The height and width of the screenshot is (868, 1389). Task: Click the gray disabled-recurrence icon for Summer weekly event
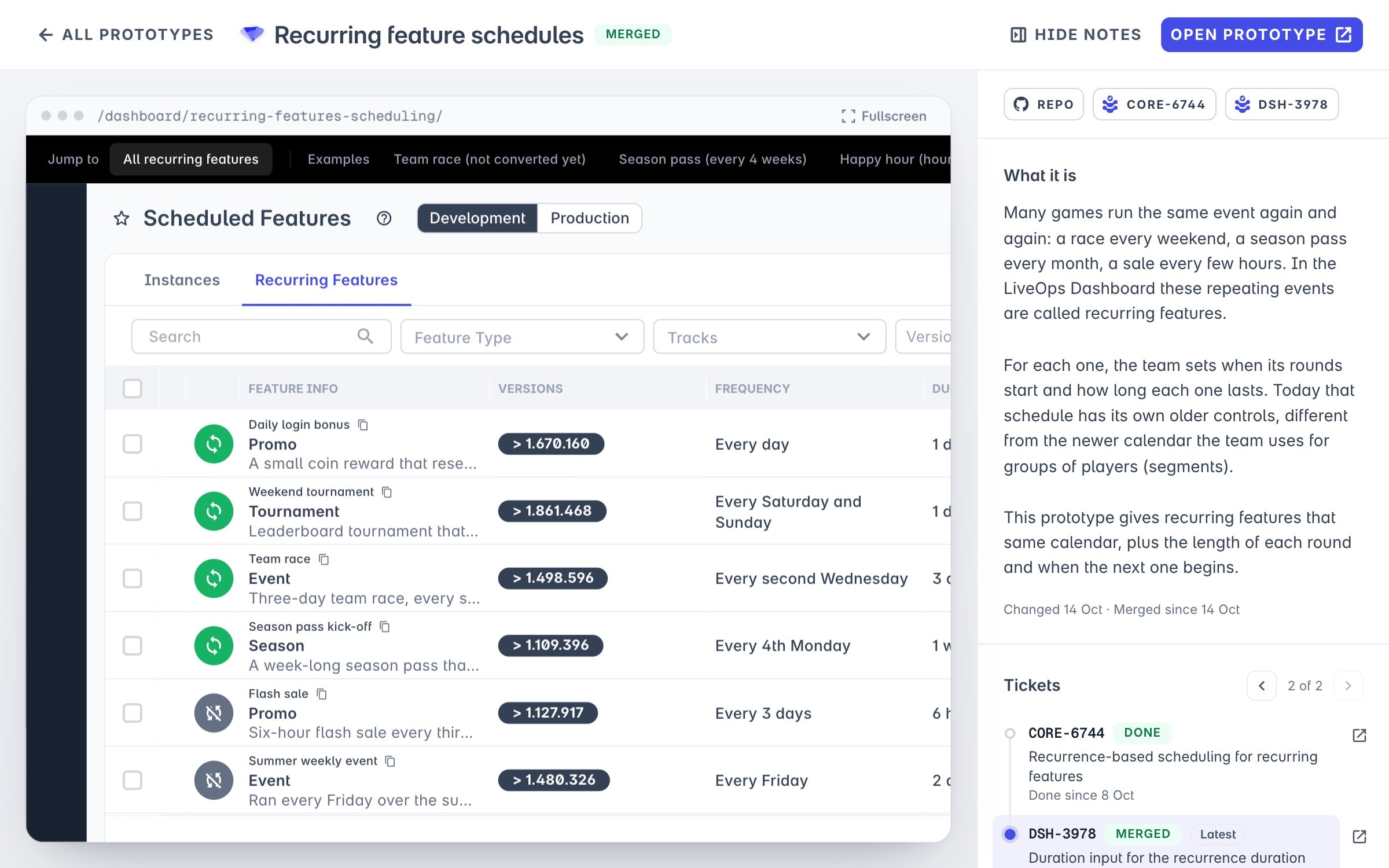click(x=214, y=780)
